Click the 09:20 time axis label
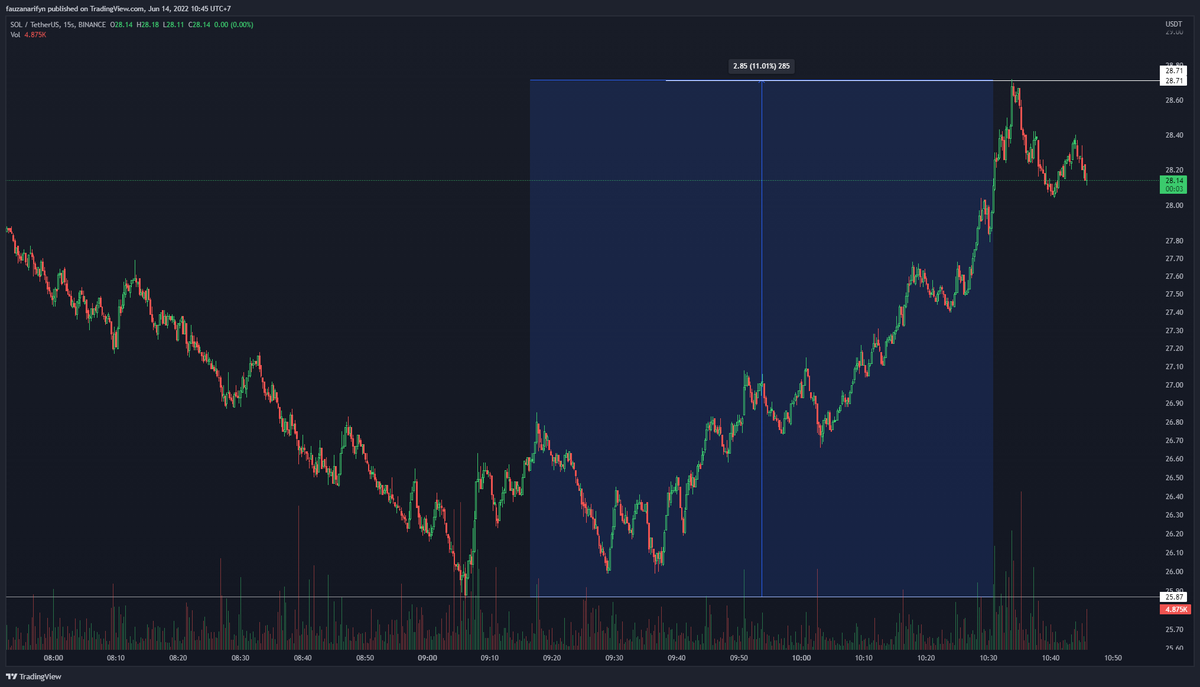This screenshot has height=687, width=1200. pos(552,658)
